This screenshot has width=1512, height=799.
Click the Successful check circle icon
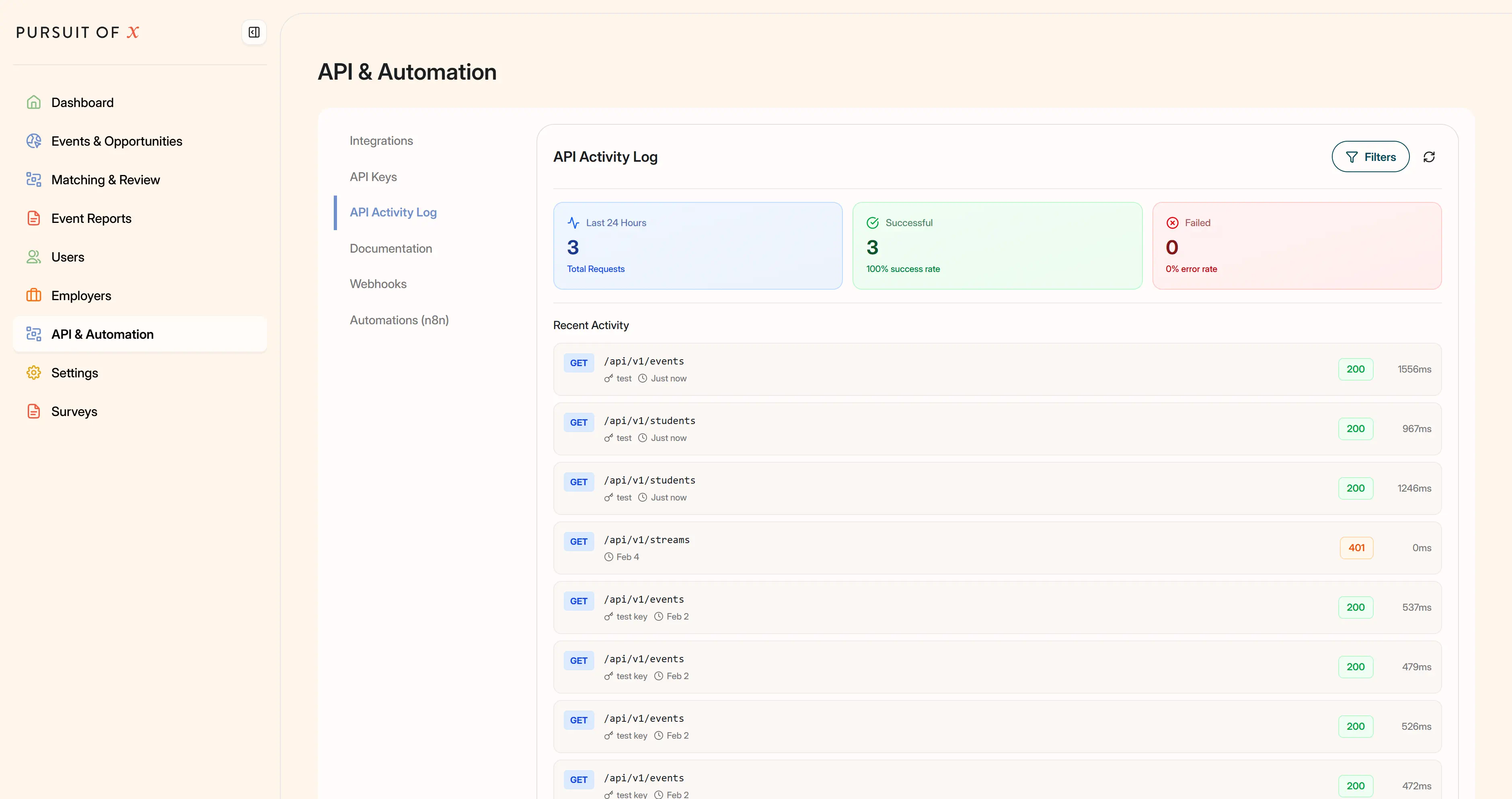(x=873, y=222)
